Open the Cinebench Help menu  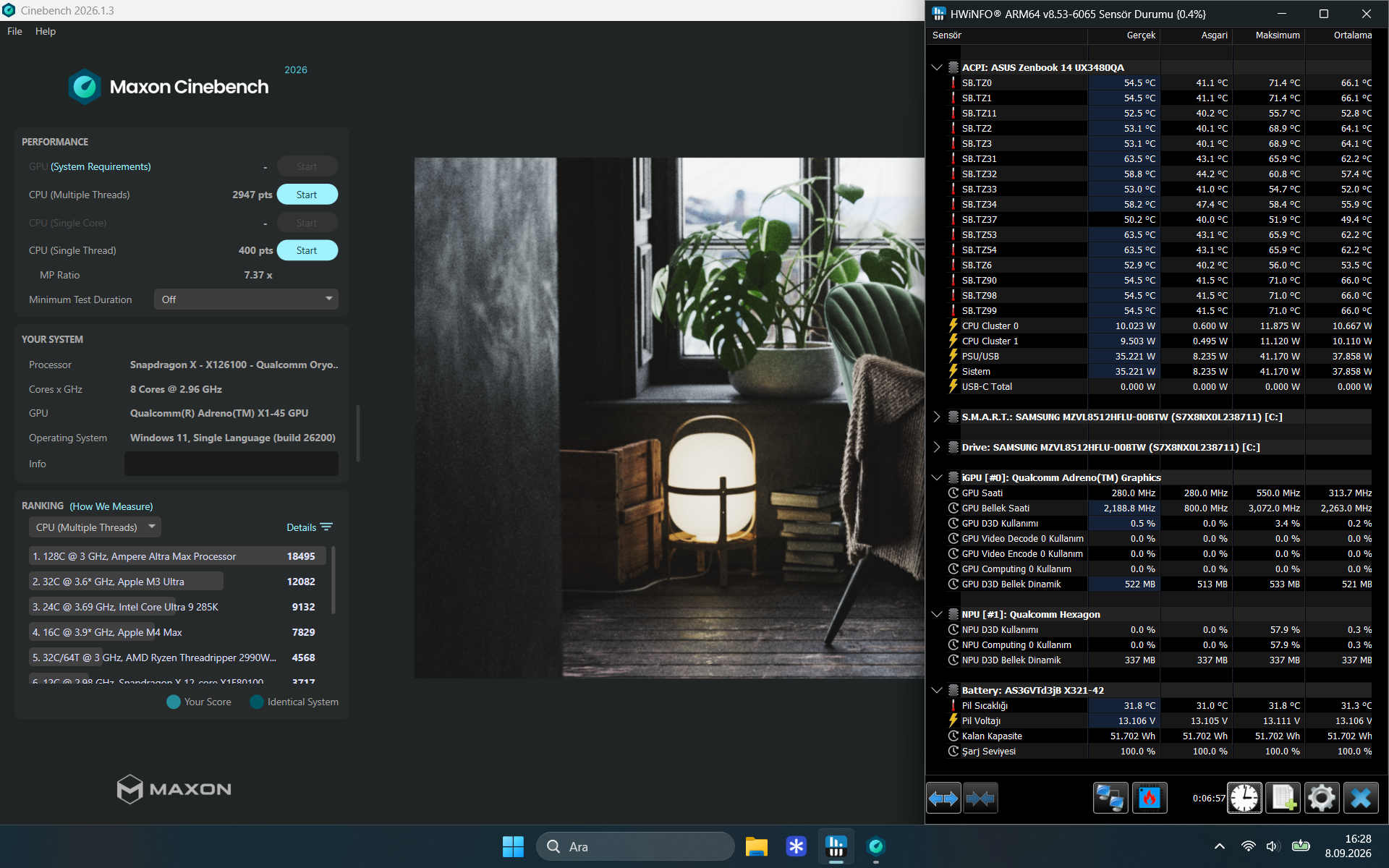tap(46, 31)
